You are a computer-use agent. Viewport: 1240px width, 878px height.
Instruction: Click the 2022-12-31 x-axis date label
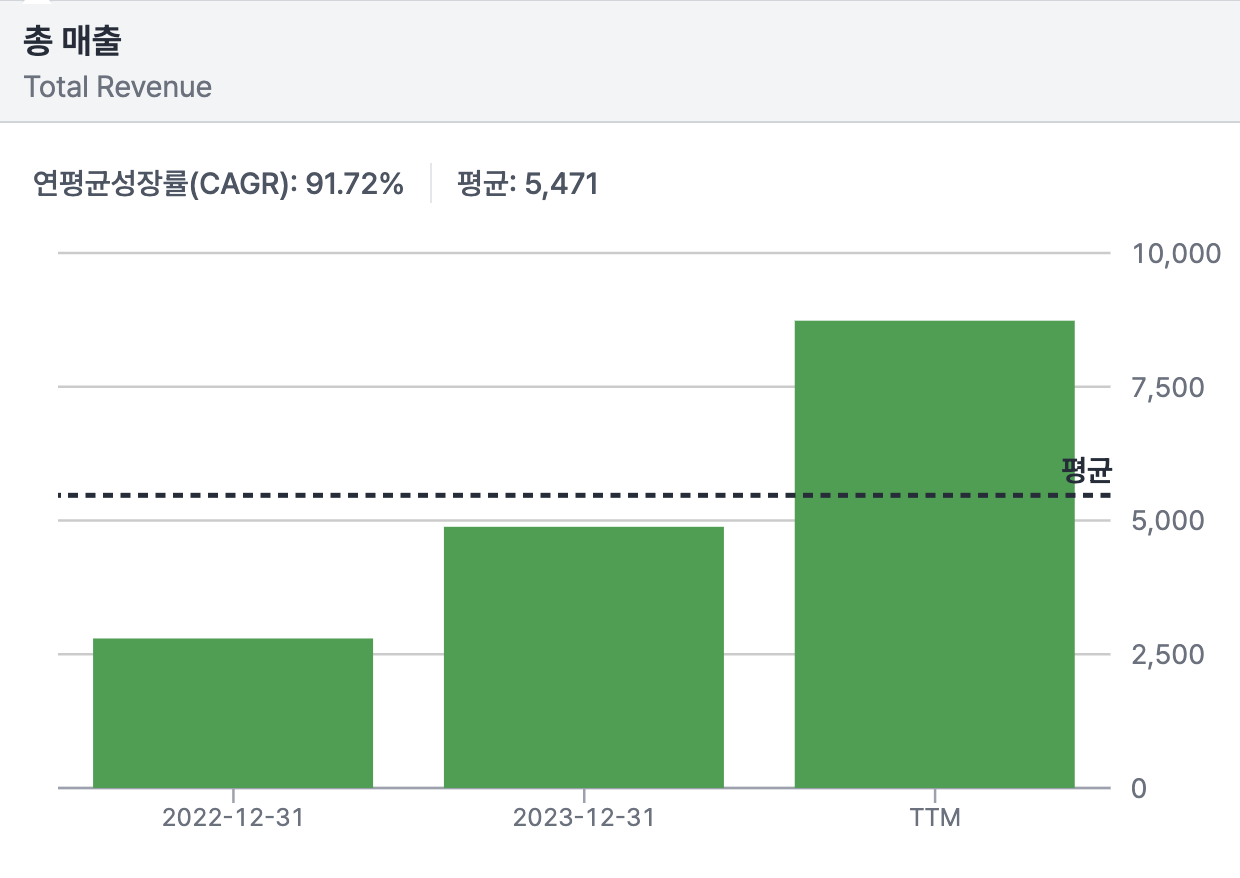233,818
